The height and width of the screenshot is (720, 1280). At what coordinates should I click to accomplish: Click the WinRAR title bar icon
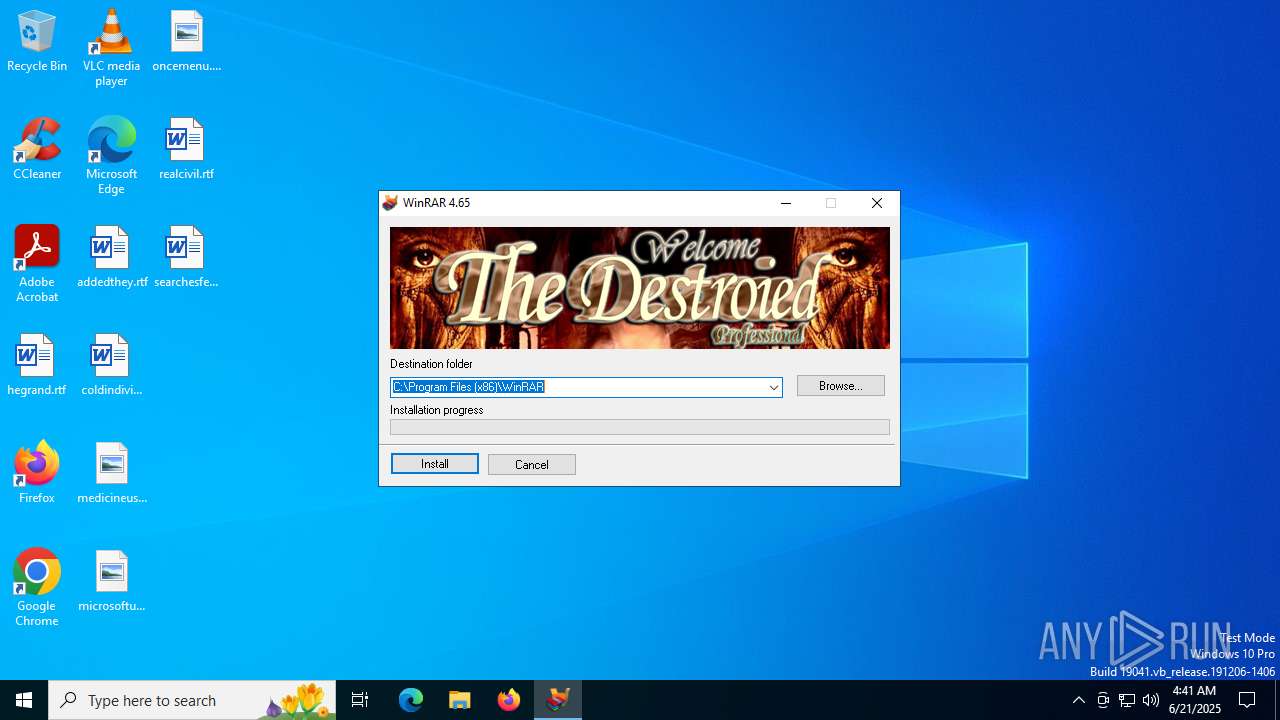tap(390, 203)
